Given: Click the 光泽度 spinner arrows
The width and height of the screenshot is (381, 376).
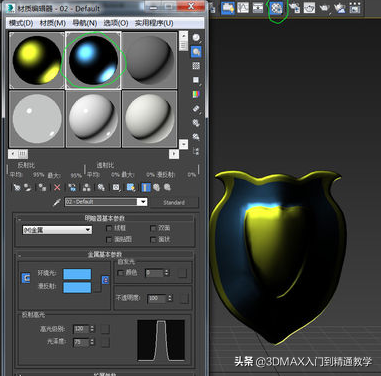Looking at the screenshot, I should point(92,342).
